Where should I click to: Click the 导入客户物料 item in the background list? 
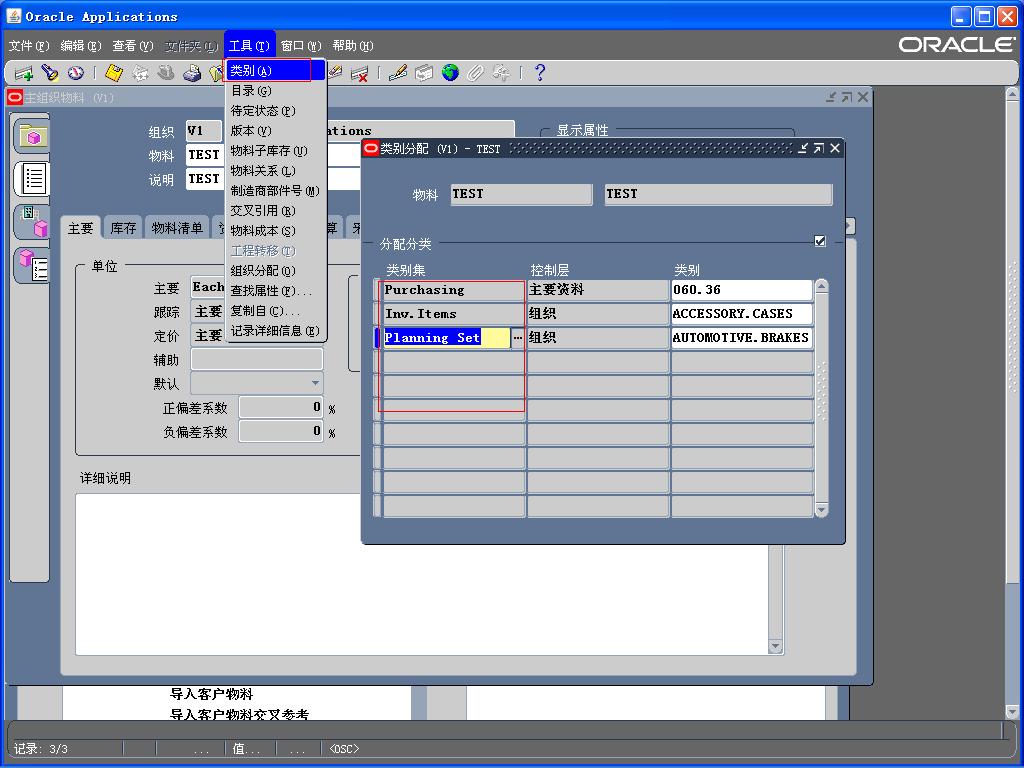point(211,694)
